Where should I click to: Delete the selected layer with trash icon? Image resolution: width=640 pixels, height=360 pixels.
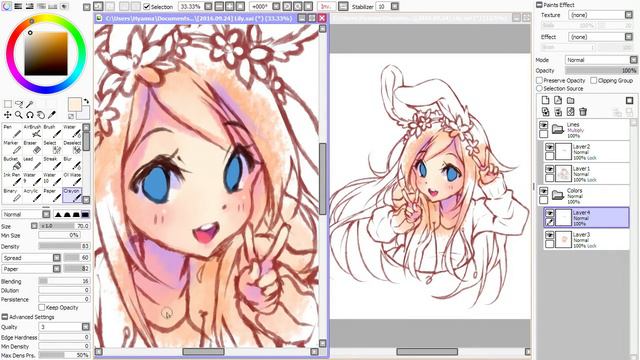tap(583, 111)
